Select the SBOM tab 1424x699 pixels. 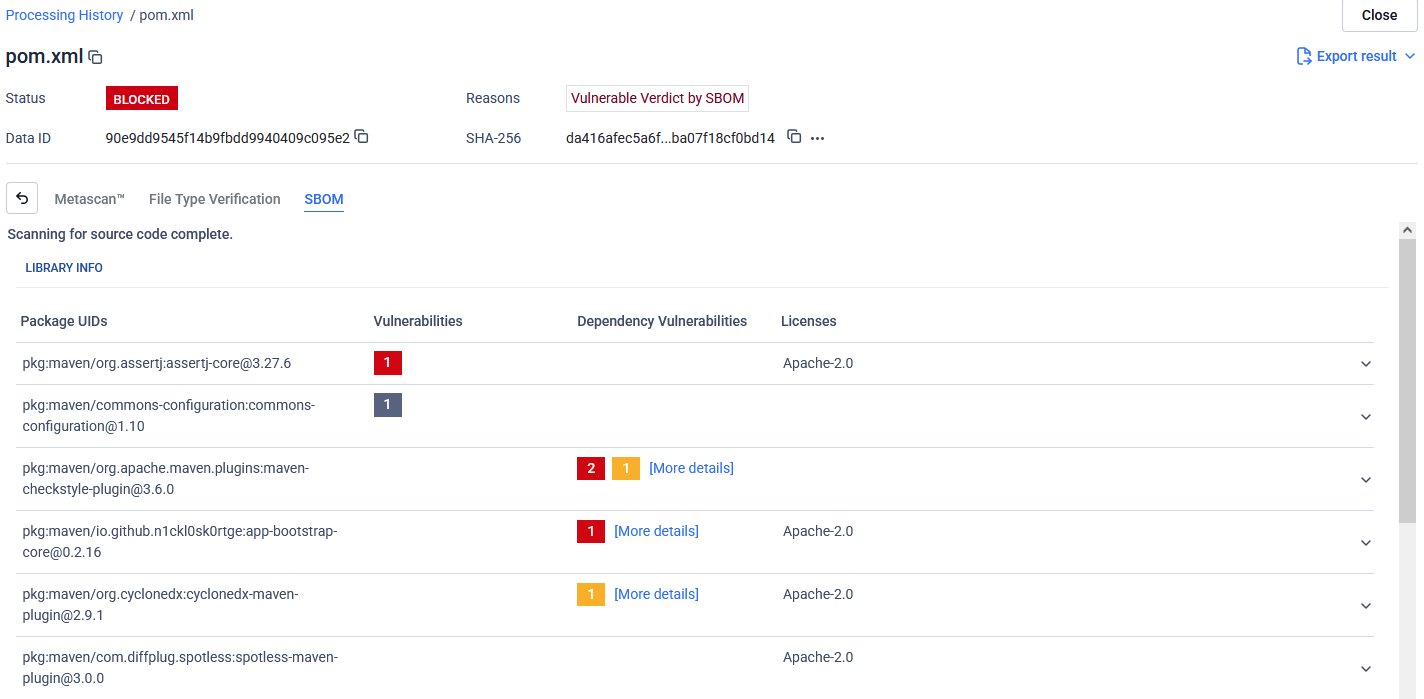pos(323,199)
